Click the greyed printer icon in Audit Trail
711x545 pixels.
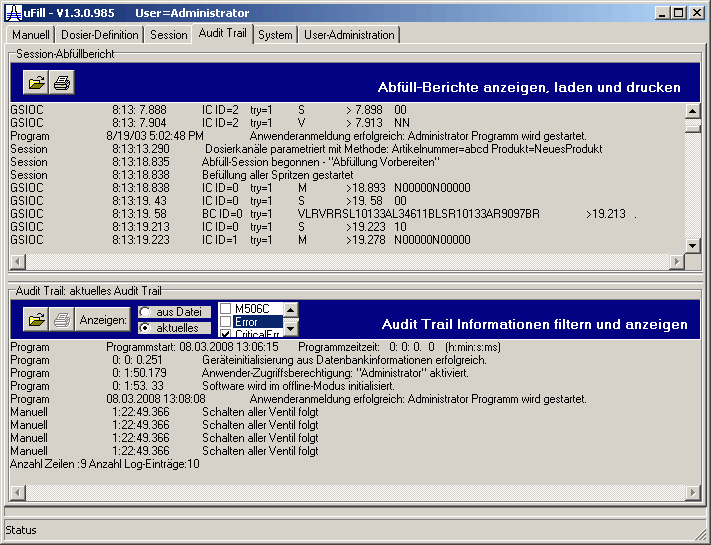coord(62,320)
